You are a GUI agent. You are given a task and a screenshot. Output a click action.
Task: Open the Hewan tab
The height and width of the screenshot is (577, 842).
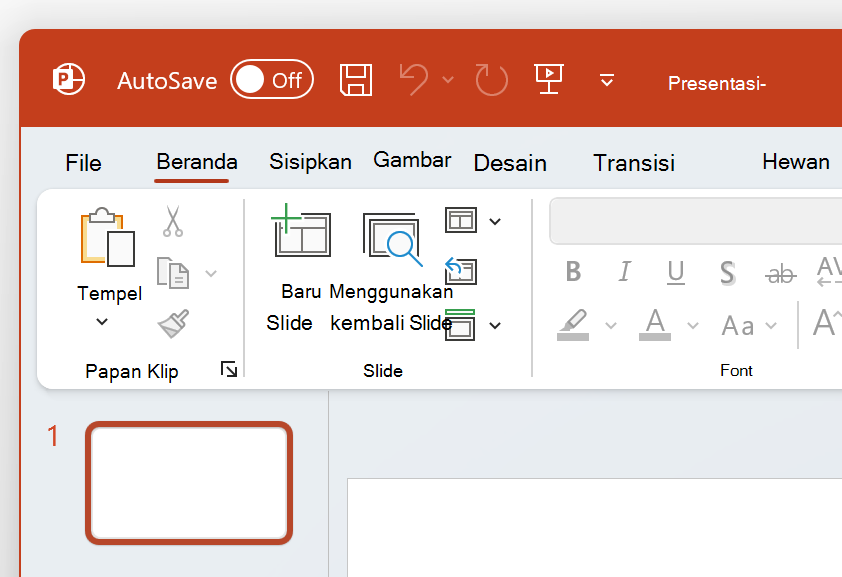point(796,162)
